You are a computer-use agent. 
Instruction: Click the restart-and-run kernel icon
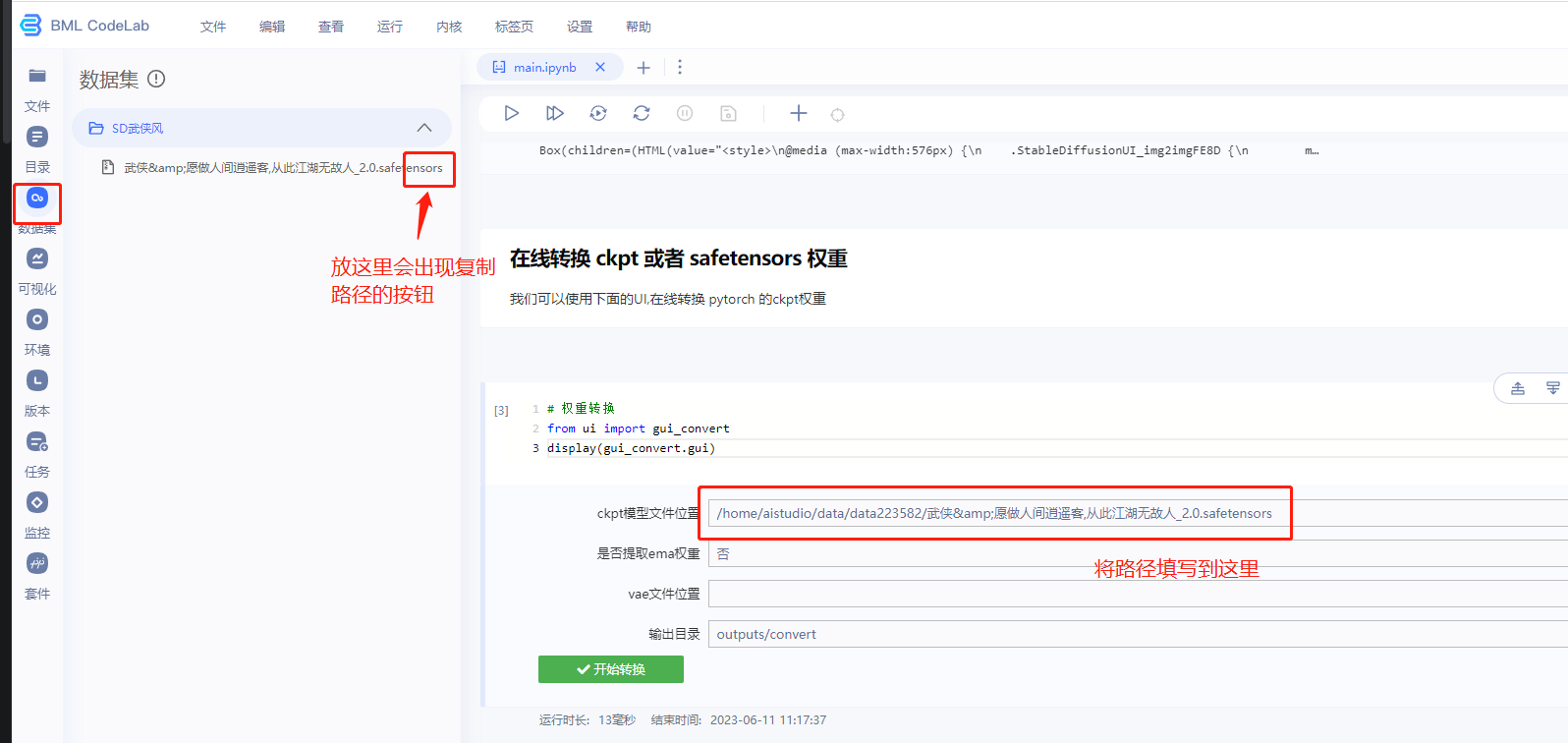coord(598,113)
